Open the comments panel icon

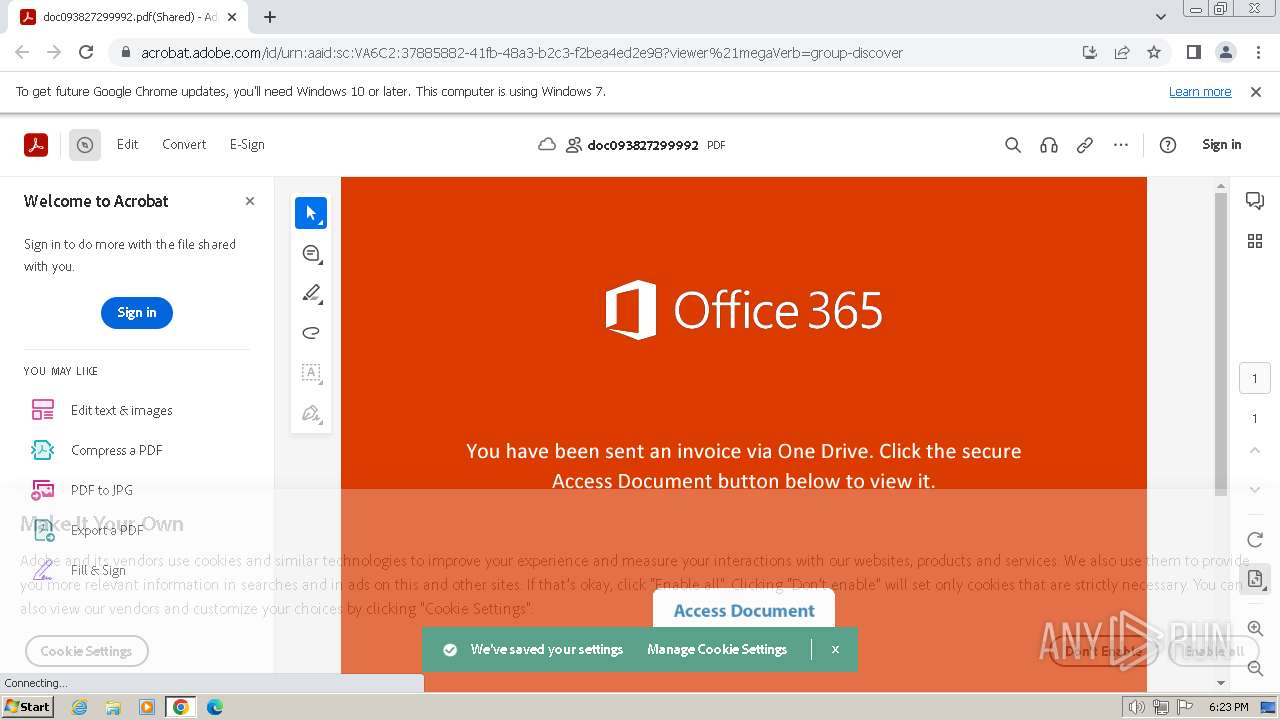(1255, 201)
